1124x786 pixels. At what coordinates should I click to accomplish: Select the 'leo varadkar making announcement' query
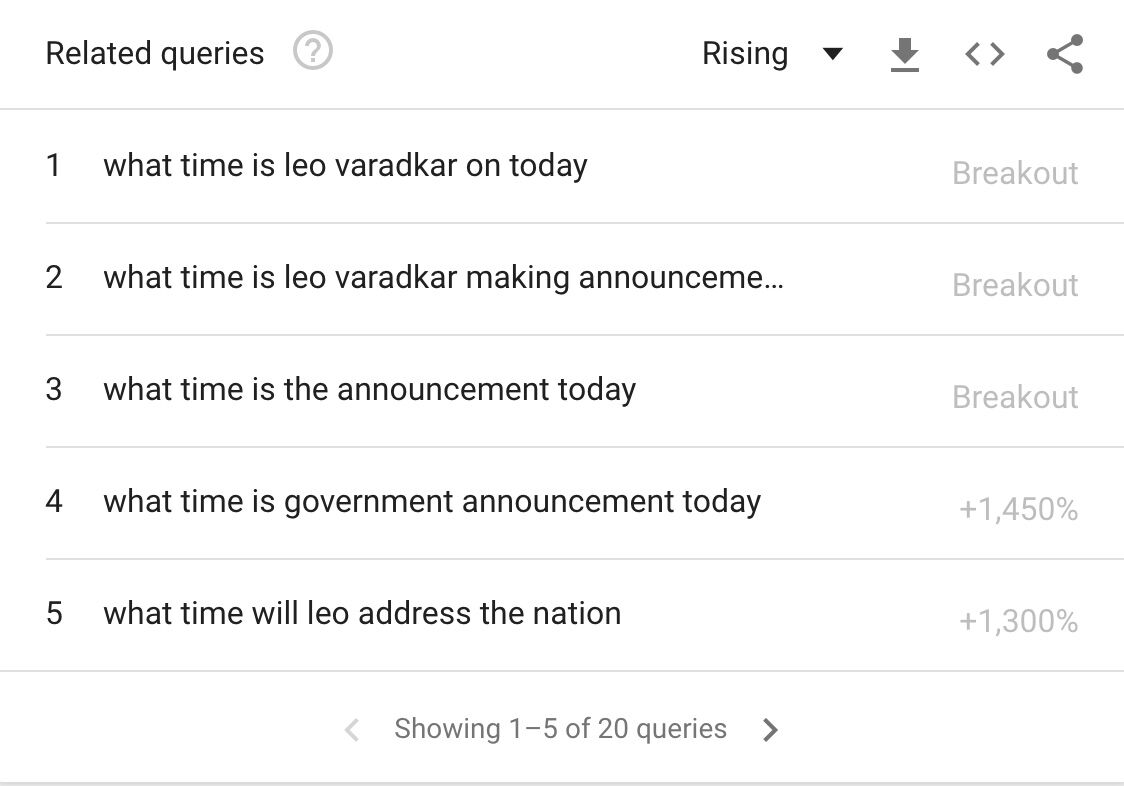point(443,277)
